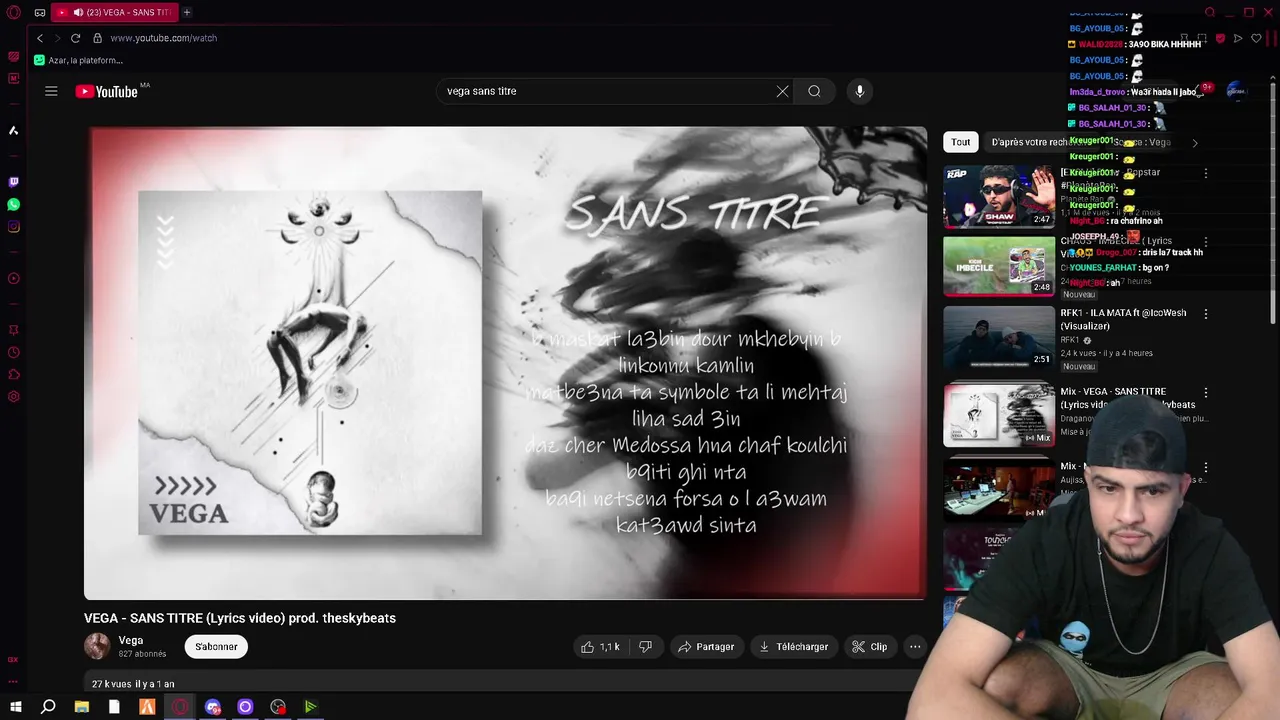
Task: Open 'RFK1 - ILA MATA ft @IcoWesh' title link
Action: [x=1123, y=319]
